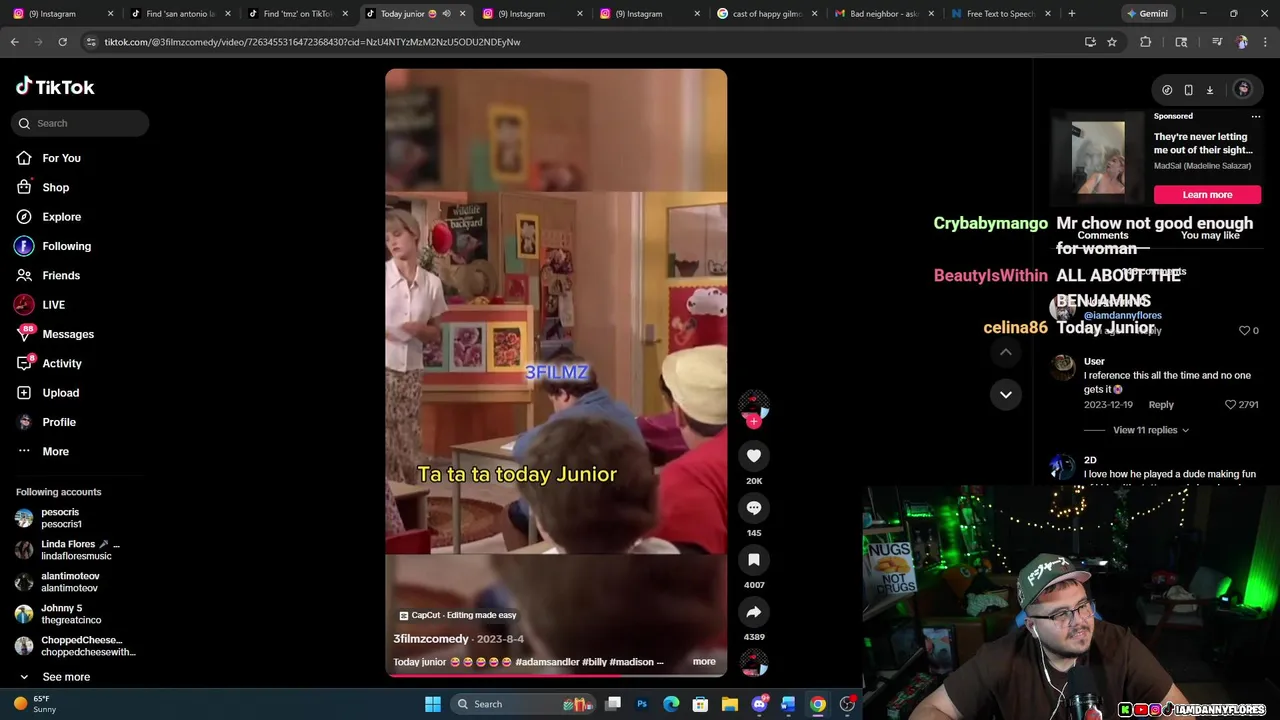Image resolution: width=1280 pixels, height=720 pixels.
Task: Click the TikTok search field
Action: 80,123
